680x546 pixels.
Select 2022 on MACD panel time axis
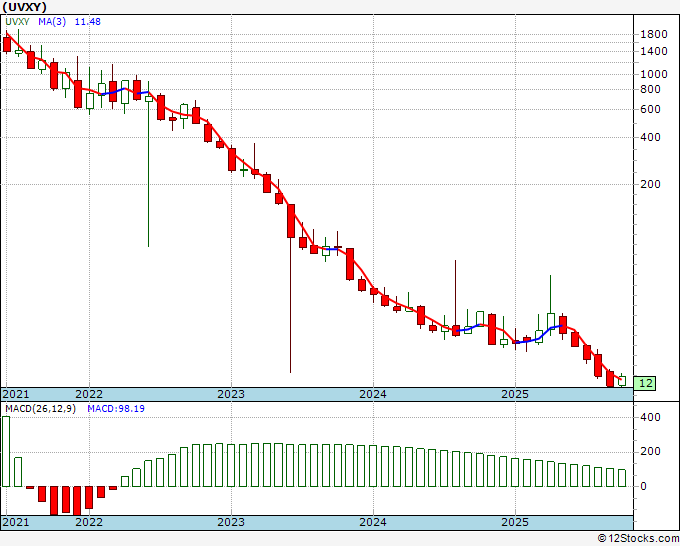pos(89,522)
